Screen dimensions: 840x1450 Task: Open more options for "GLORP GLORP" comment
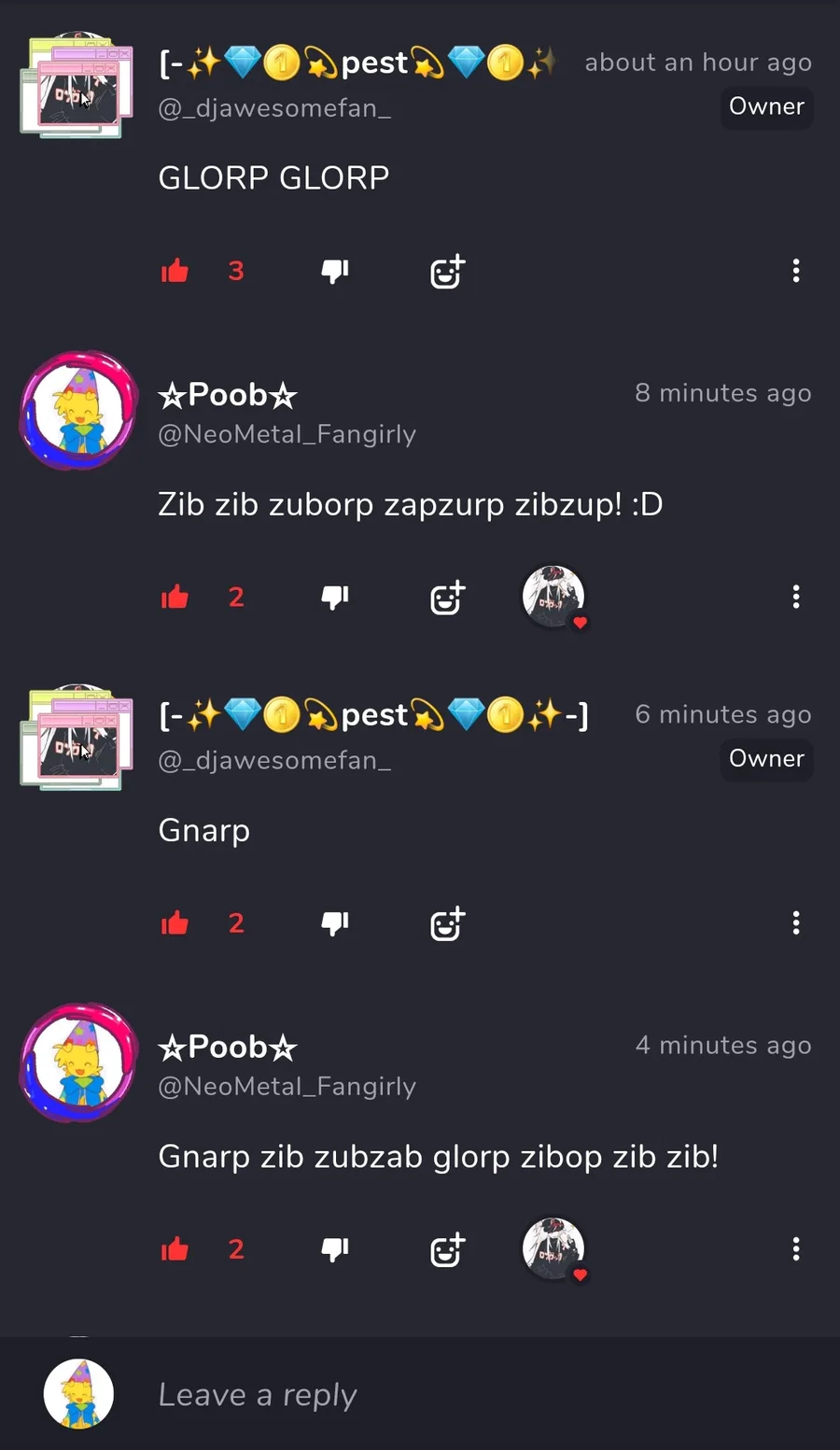coord(796,271)
